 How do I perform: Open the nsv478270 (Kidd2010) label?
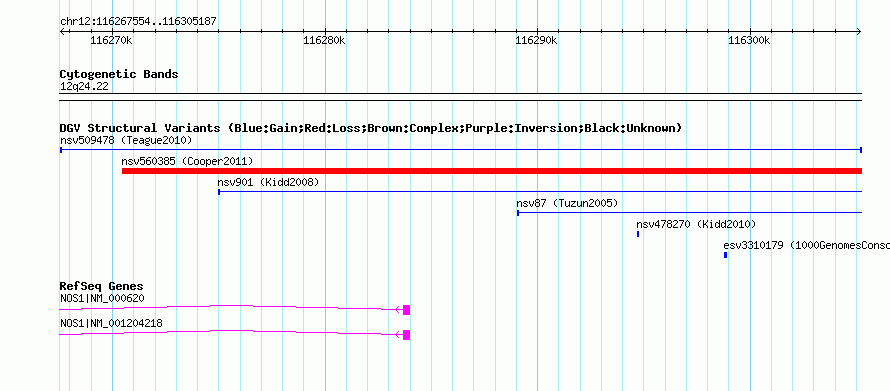(x=696, y=224)
